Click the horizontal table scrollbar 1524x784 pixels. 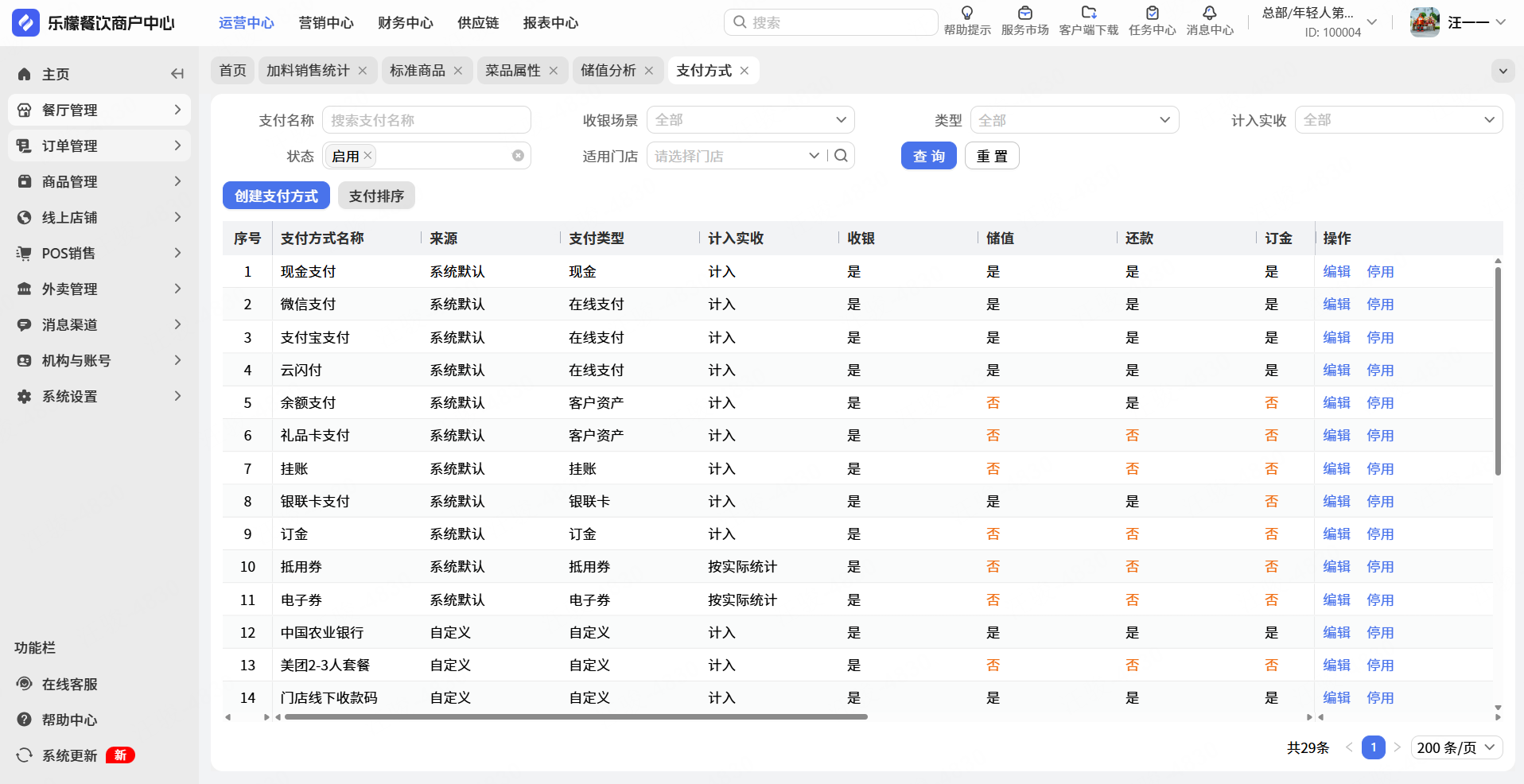coord(575,717)
